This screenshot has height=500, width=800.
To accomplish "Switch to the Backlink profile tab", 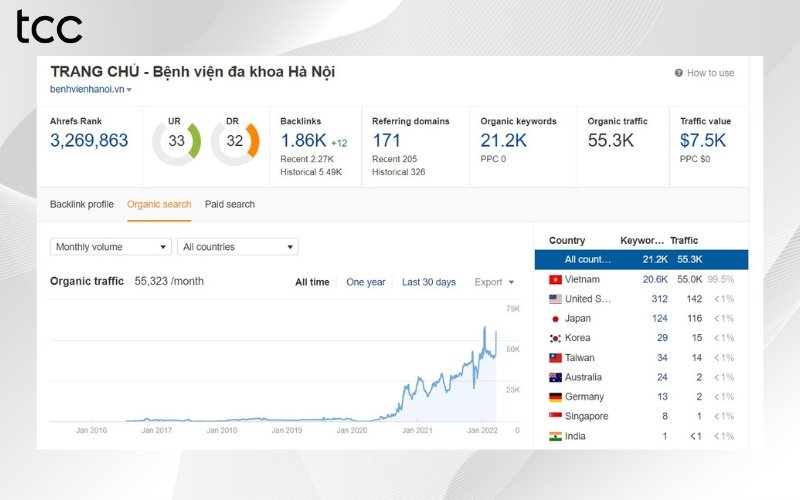I will point(82,205).
